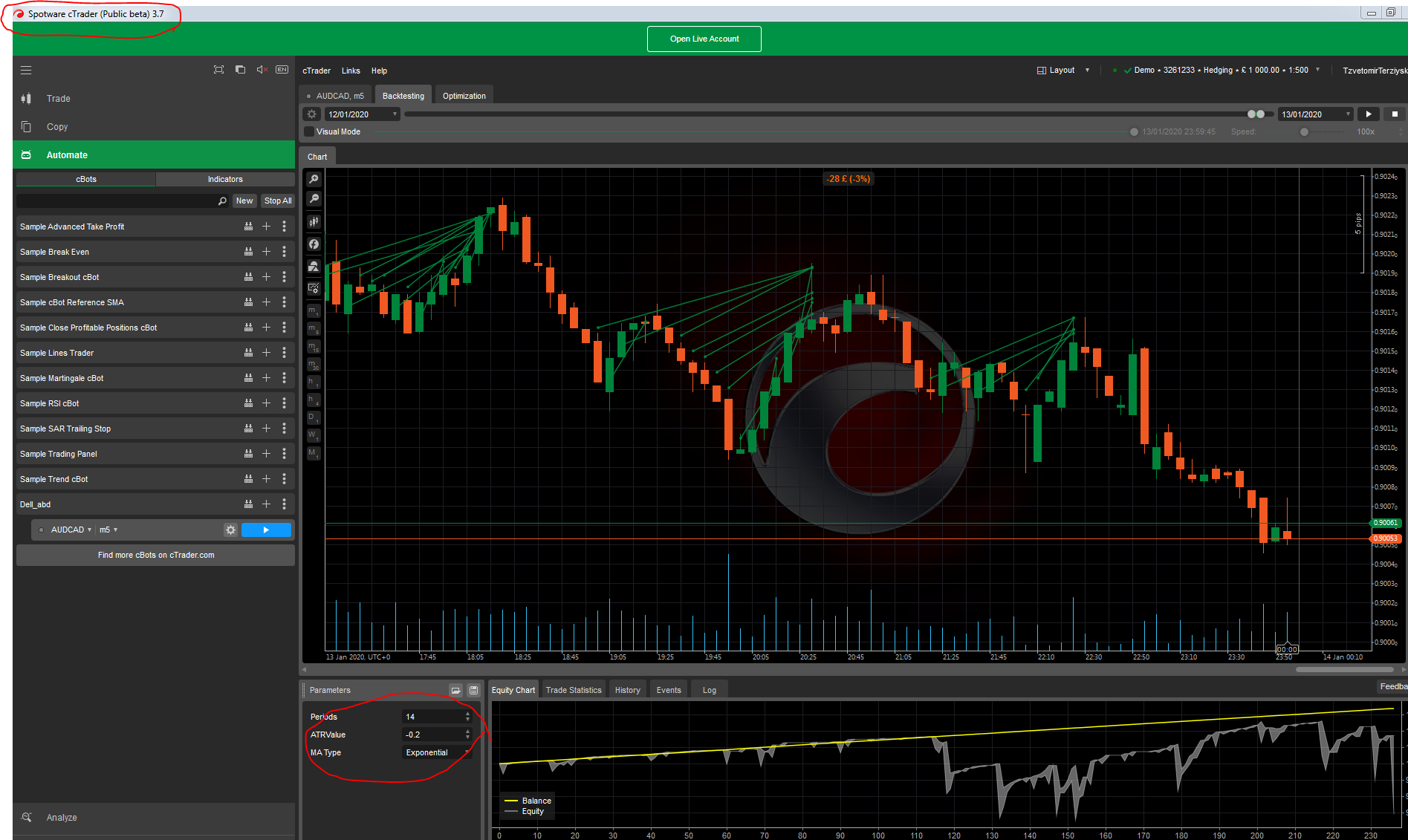Open more options for Sample Break Even
Image resolution: width=1408 pixels, height=840 pixels.
click(284, 252)
